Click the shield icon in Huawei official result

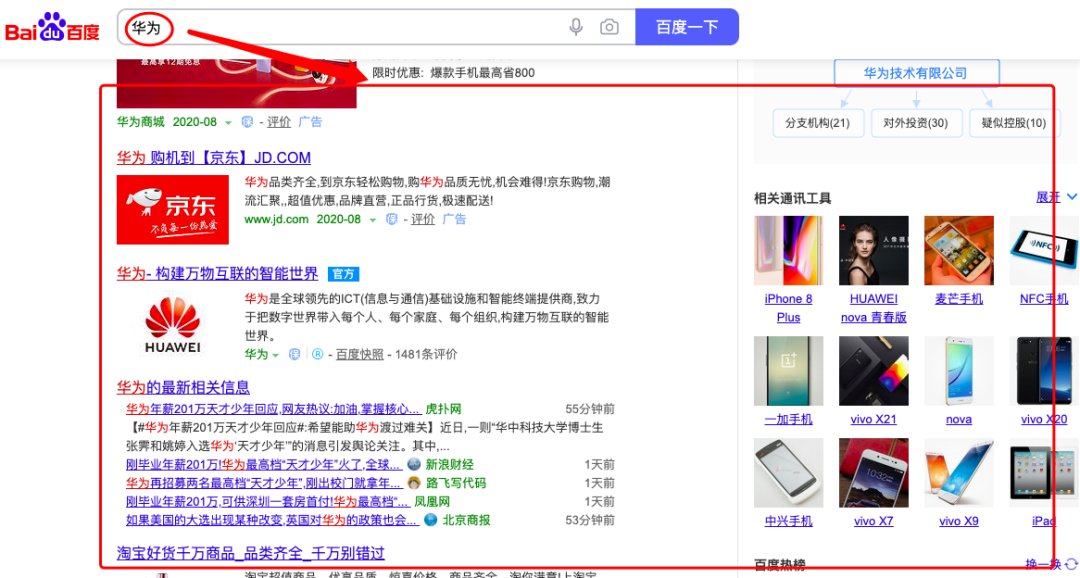[294, 354]
